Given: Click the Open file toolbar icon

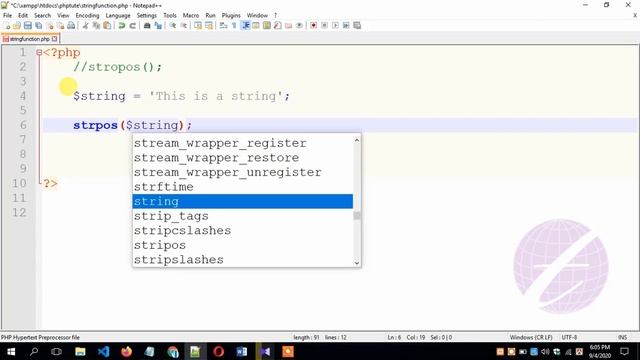Looking at the screenshot, I should click(x=17, y=26).
